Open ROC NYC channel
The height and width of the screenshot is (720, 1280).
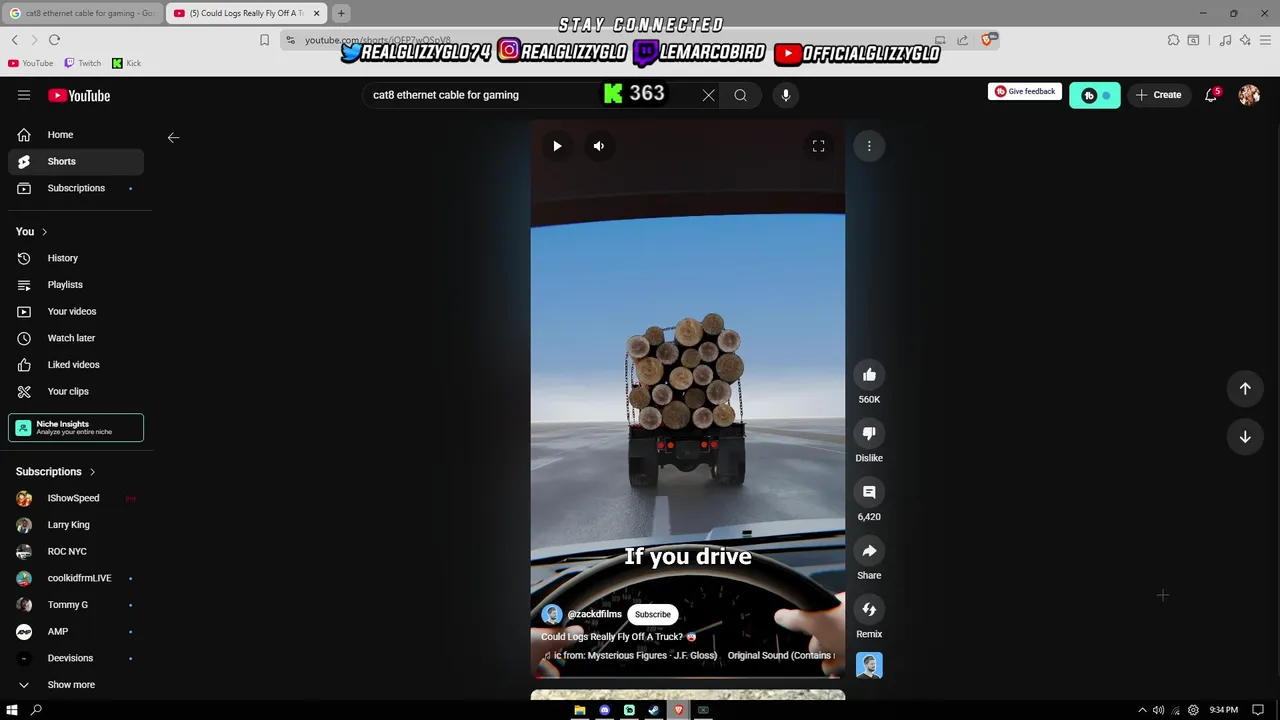[x=76, y=551]
